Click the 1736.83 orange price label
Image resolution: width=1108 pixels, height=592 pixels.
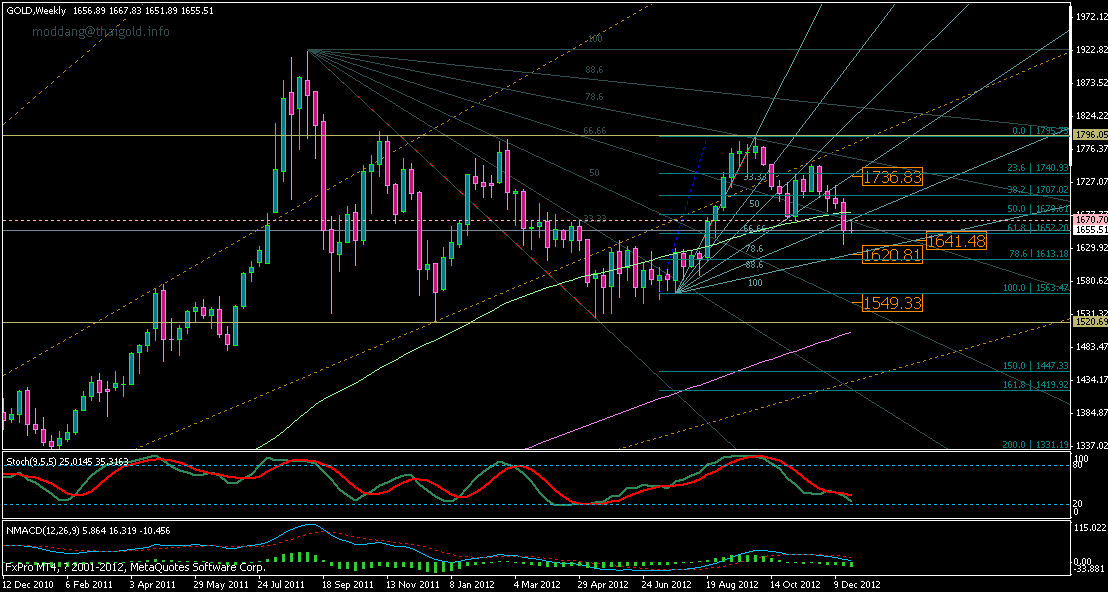pos(892,177)
